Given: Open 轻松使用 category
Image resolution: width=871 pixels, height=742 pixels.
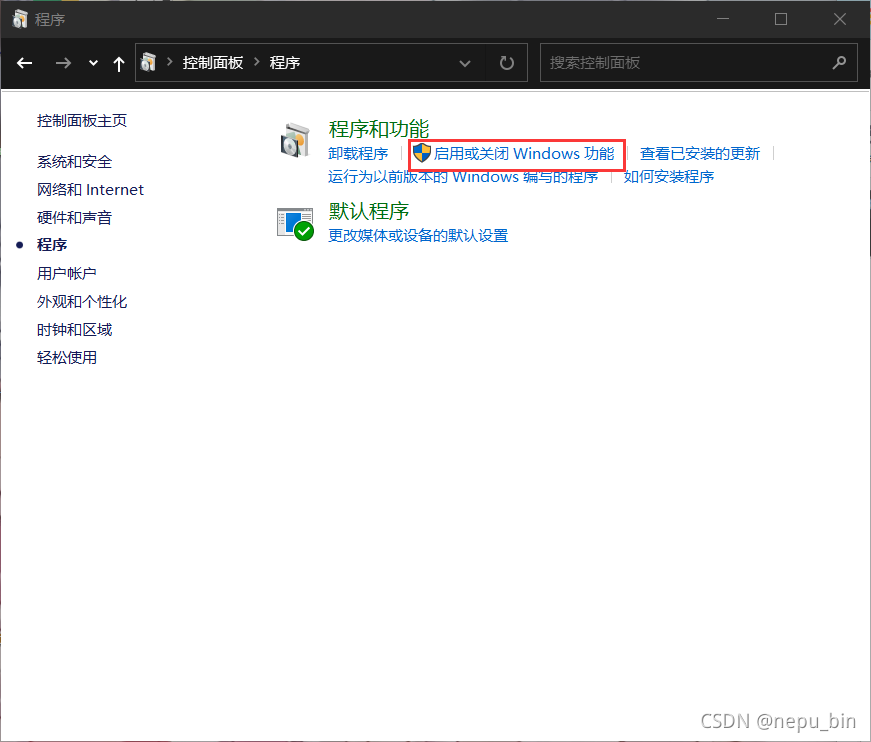Looking at the screenshot, I should coord(67,358).
